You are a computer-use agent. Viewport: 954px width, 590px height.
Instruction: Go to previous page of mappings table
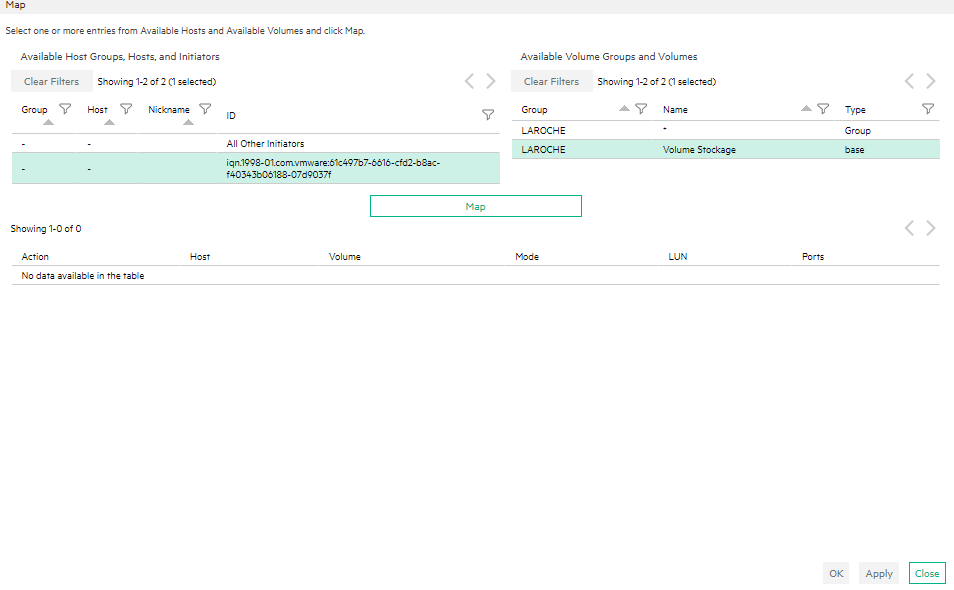[909, 228]
